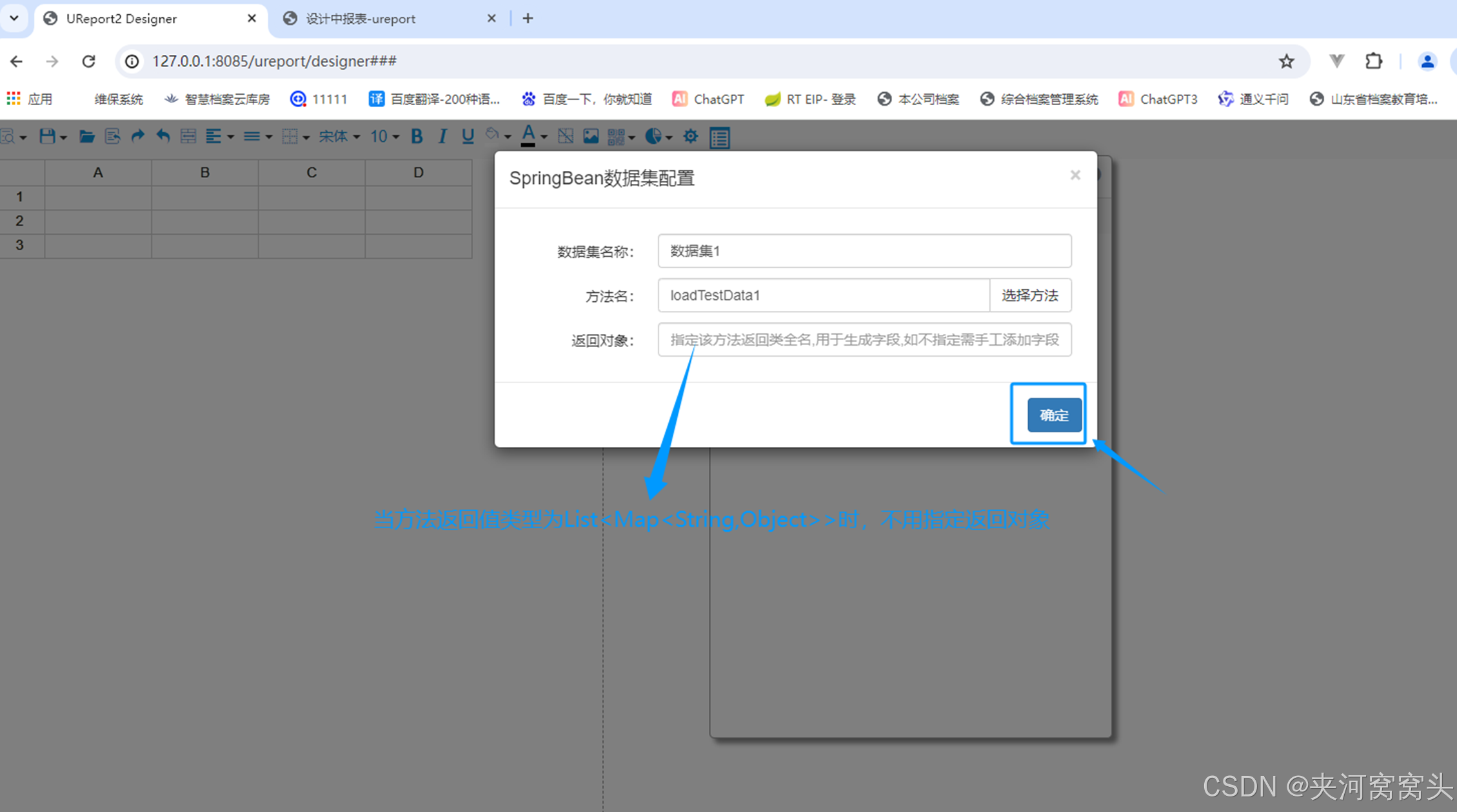Click the 返回对象 input field
The width and height of the screenshot is (1457, 812).
click(864, 340)
